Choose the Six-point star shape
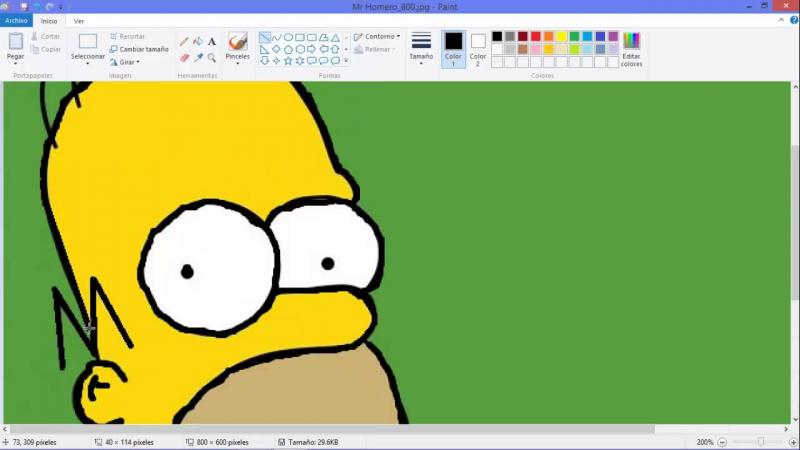Screen dimensions: 800x450 [x=300, y=61]
